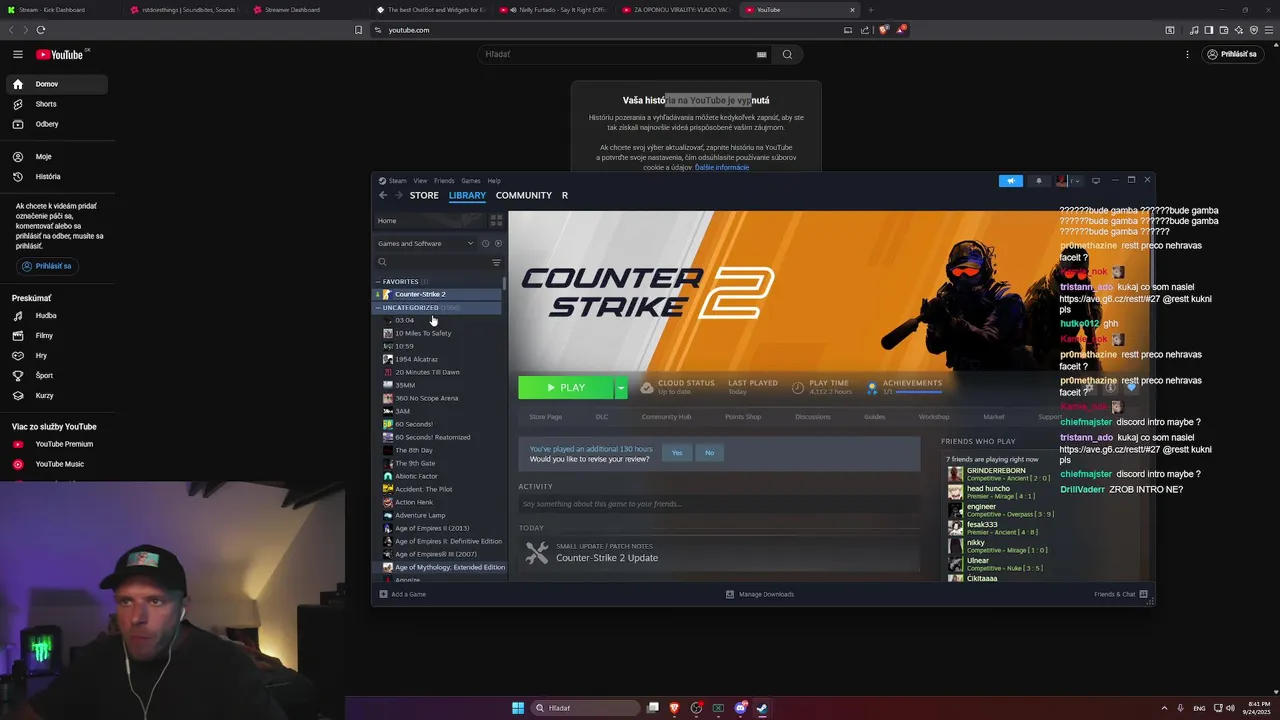Screen dimensions: 1280x720
Task: Open YouTube hamburger guide menu
Action: (x=18, y=54)
